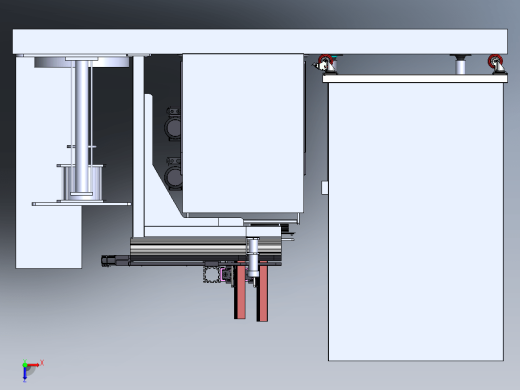Click the red X axis arrow of the triad
The image size is (520, 390).
coord(34,365)
